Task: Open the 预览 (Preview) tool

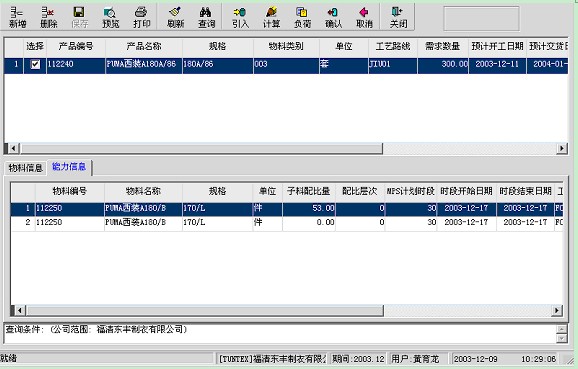Action: click(x=110, y=17)
